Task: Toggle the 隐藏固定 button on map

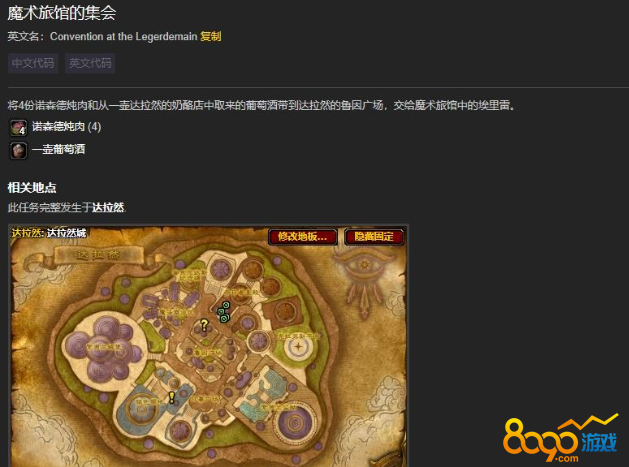Action: pyautogui.click(x=374, y=237)
